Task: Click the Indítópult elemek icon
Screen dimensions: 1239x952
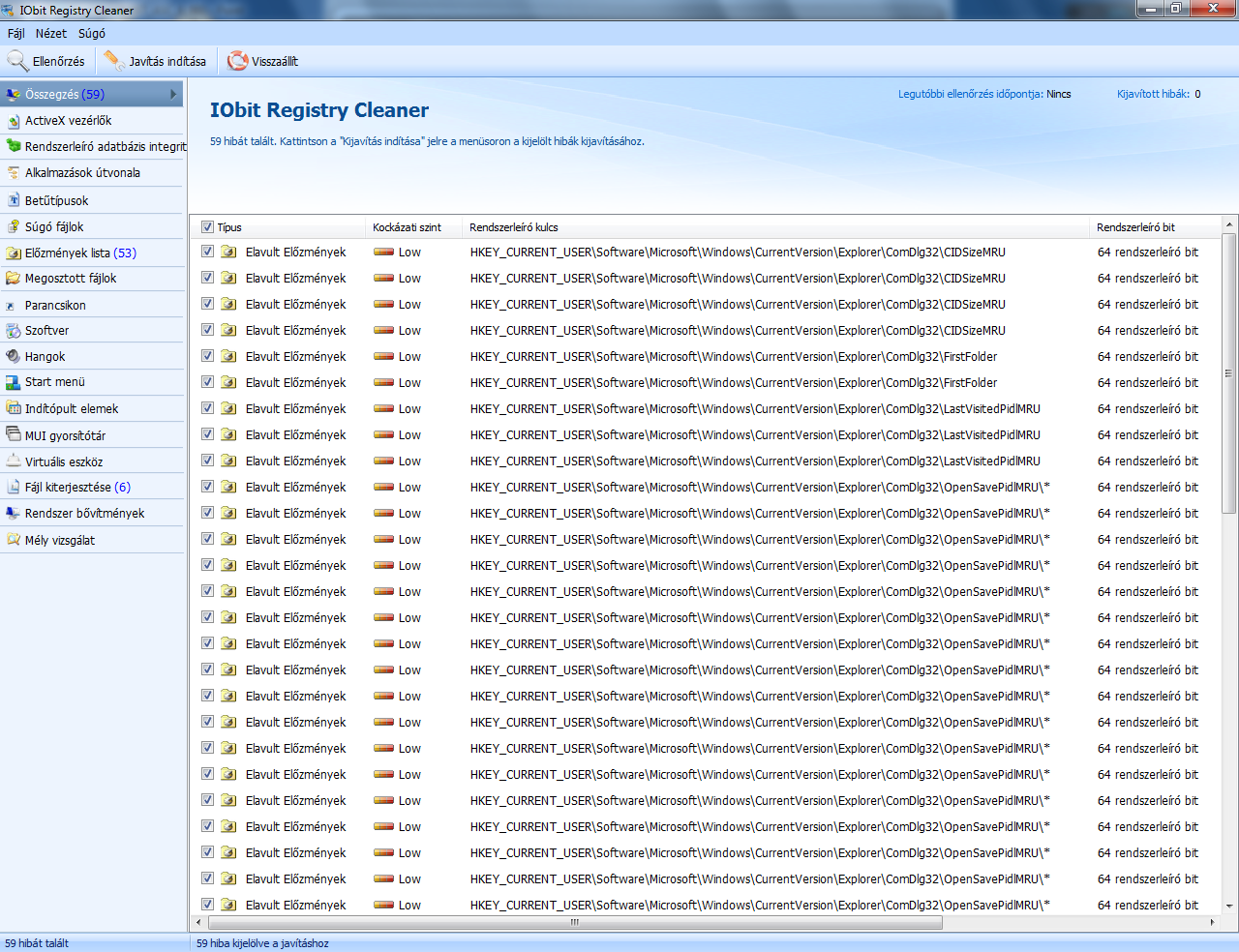Action: tap(14, 408)
